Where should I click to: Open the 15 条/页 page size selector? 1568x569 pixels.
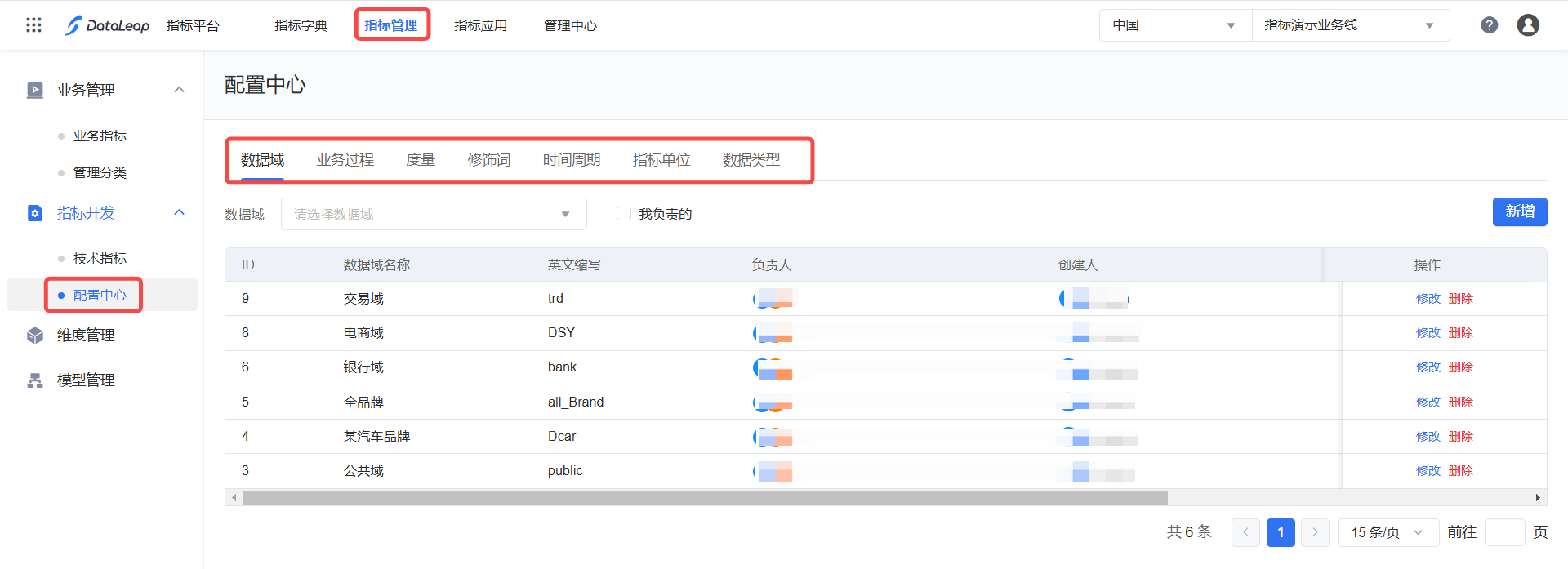pyautogui.click(x=1388, y=532)
